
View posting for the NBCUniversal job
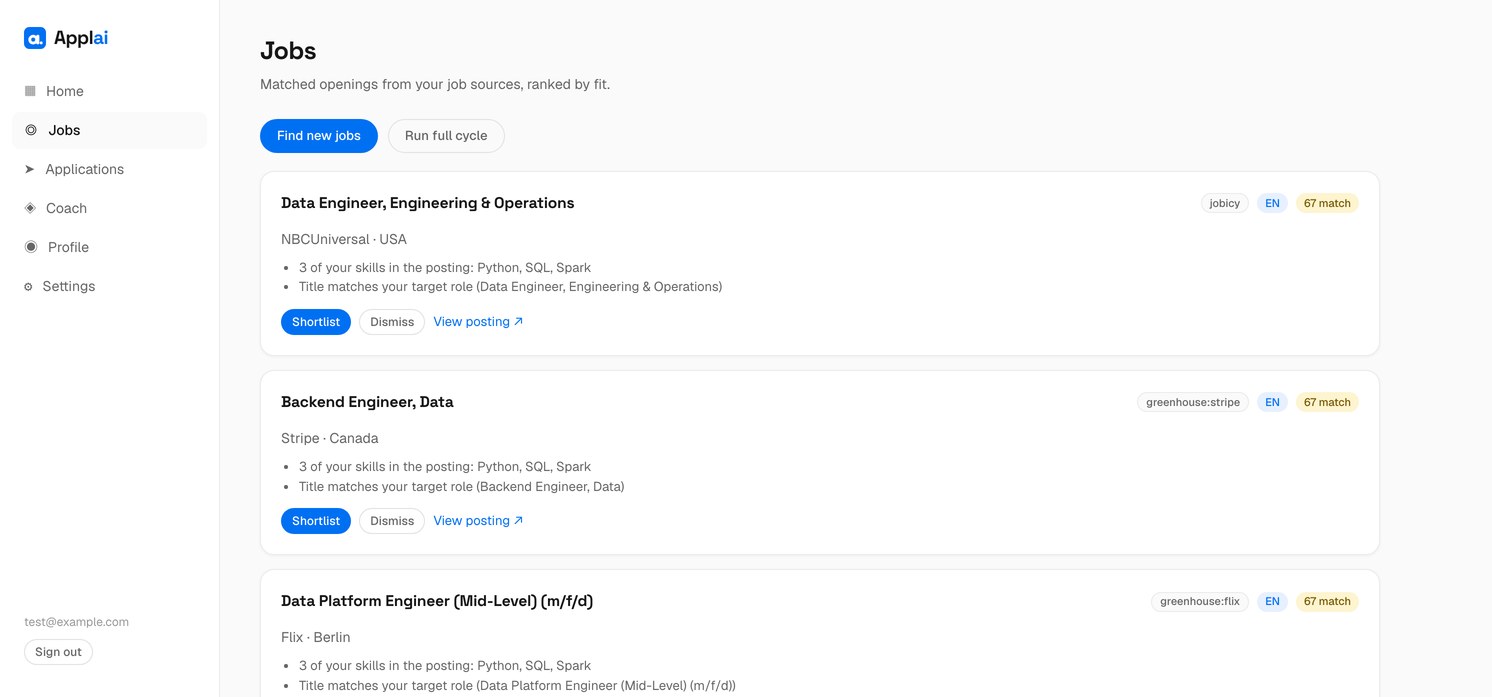pos(478,322)
